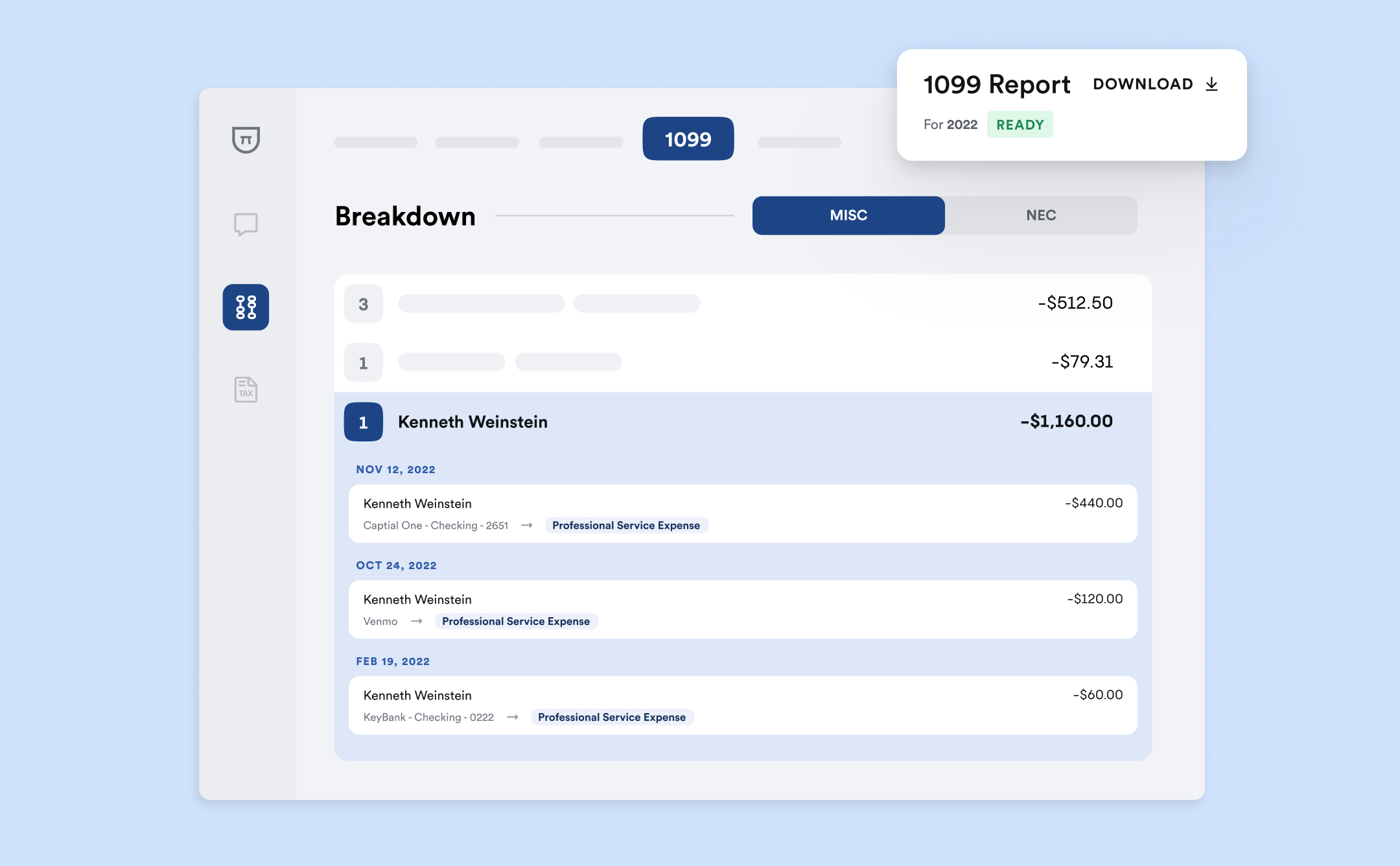This screenshot has width=1400, height=866.
Task: Switch to MISC breakdown toggle
Action: (x=848, y=215)
